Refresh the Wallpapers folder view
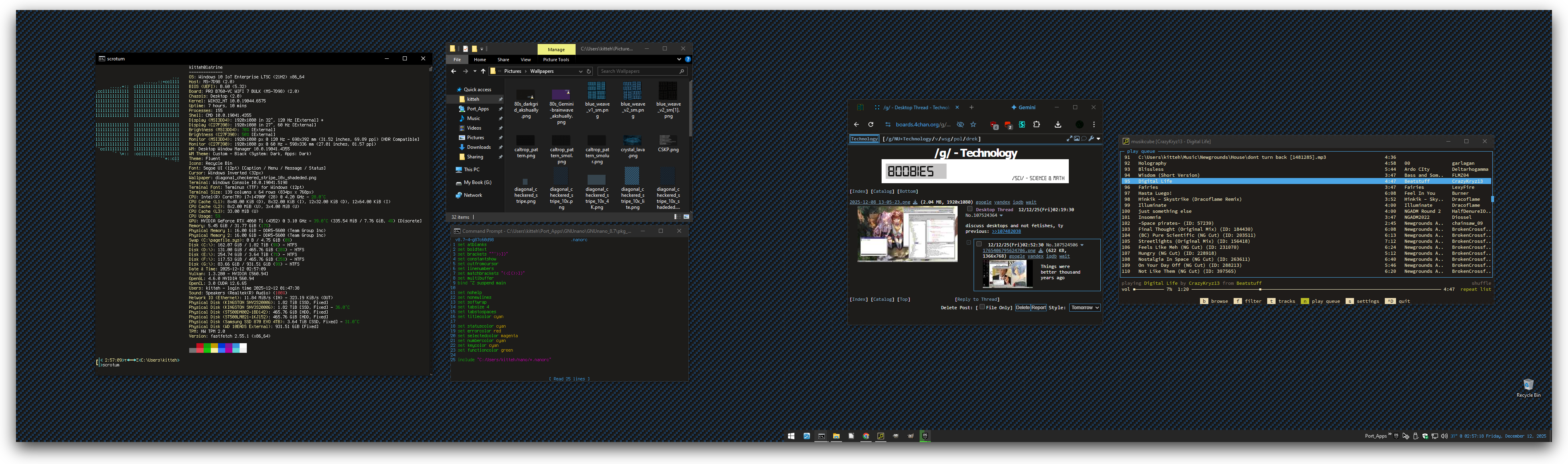This screenshot has width=1568, height=464. coord(589,71)
